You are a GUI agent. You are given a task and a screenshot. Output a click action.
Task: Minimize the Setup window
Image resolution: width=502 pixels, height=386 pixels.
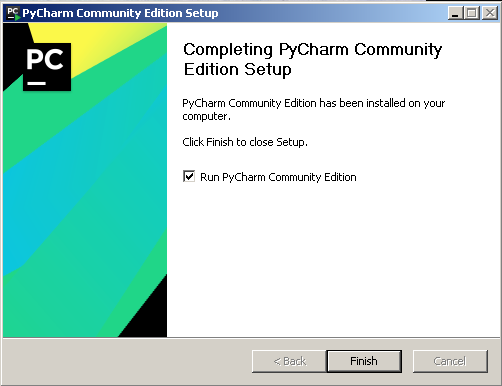coord(455,13)
